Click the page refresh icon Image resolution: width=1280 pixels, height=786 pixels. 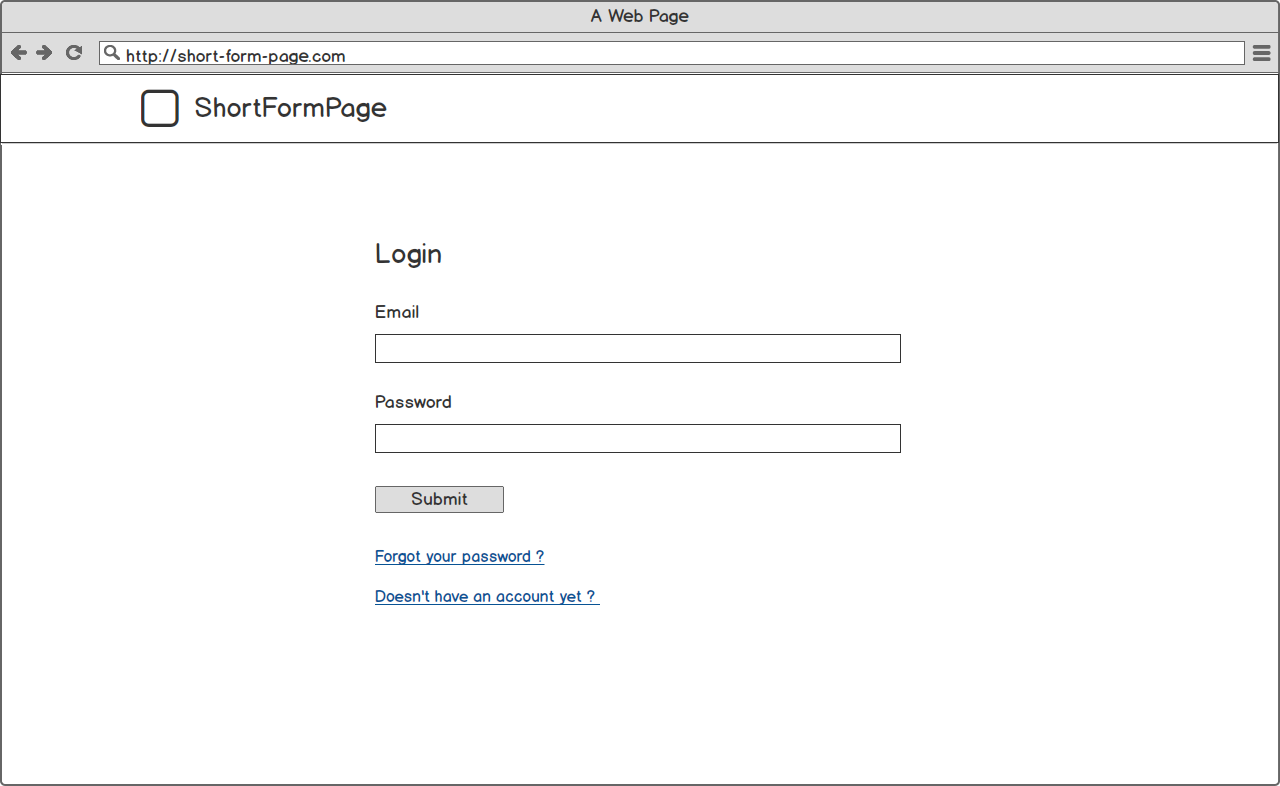(x=73, y=52)
